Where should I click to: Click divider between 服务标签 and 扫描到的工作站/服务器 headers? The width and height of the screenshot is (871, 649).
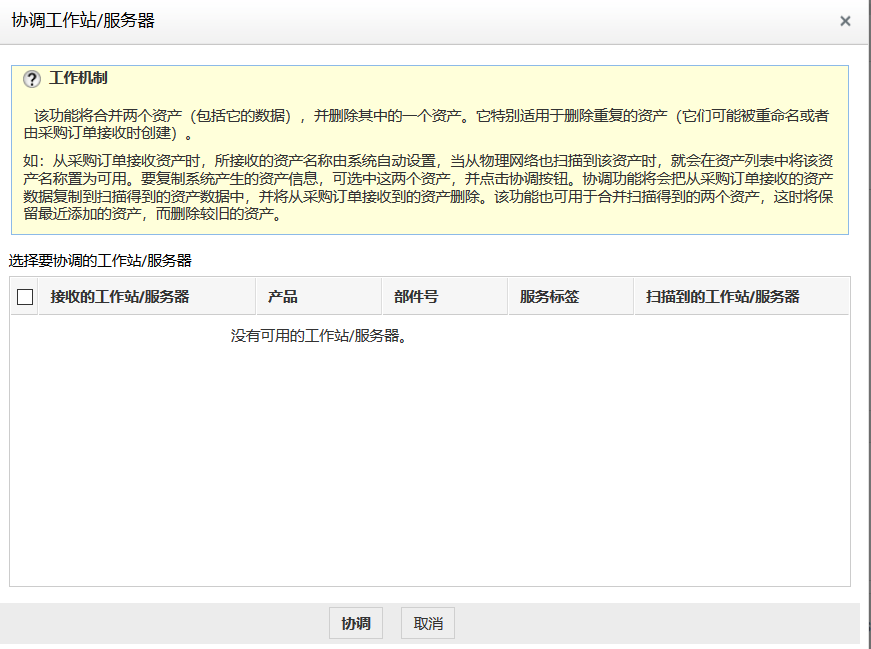coord(633,297)
